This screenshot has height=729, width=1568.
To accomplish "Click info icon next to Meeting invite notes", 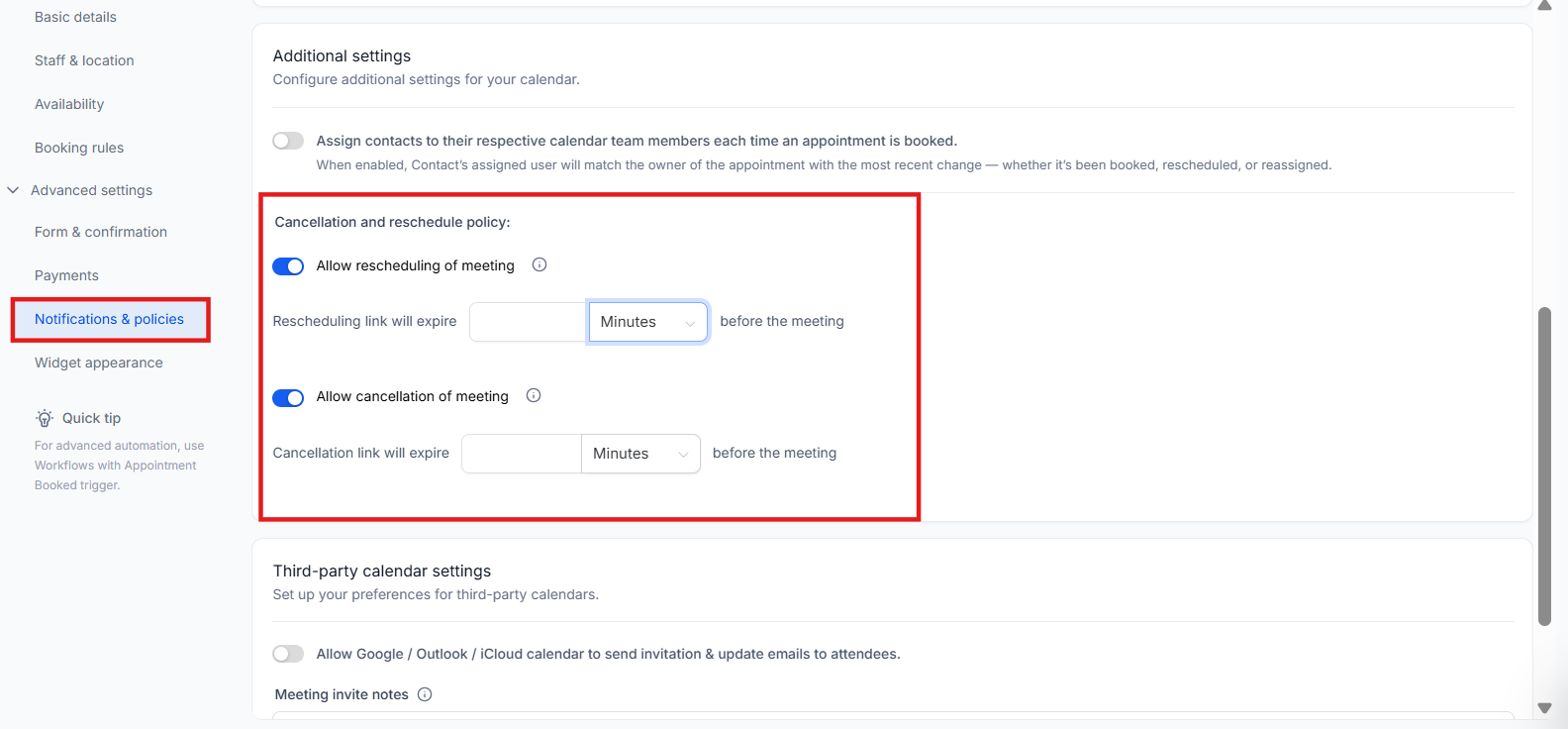I will coord(425,694).
